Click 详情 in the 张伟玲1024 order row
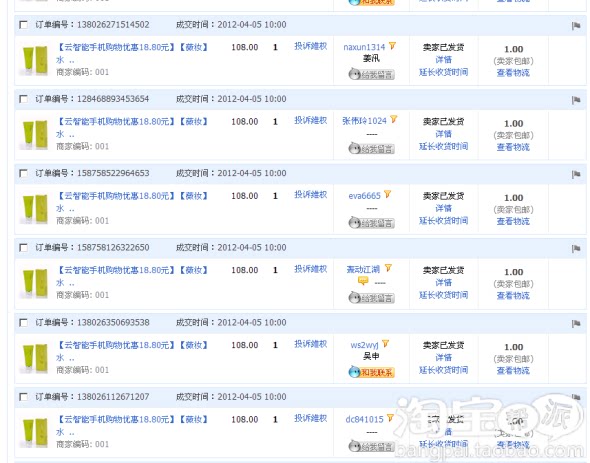The width and height of the screenshot is (590, 463). click(x=444, y=134)
